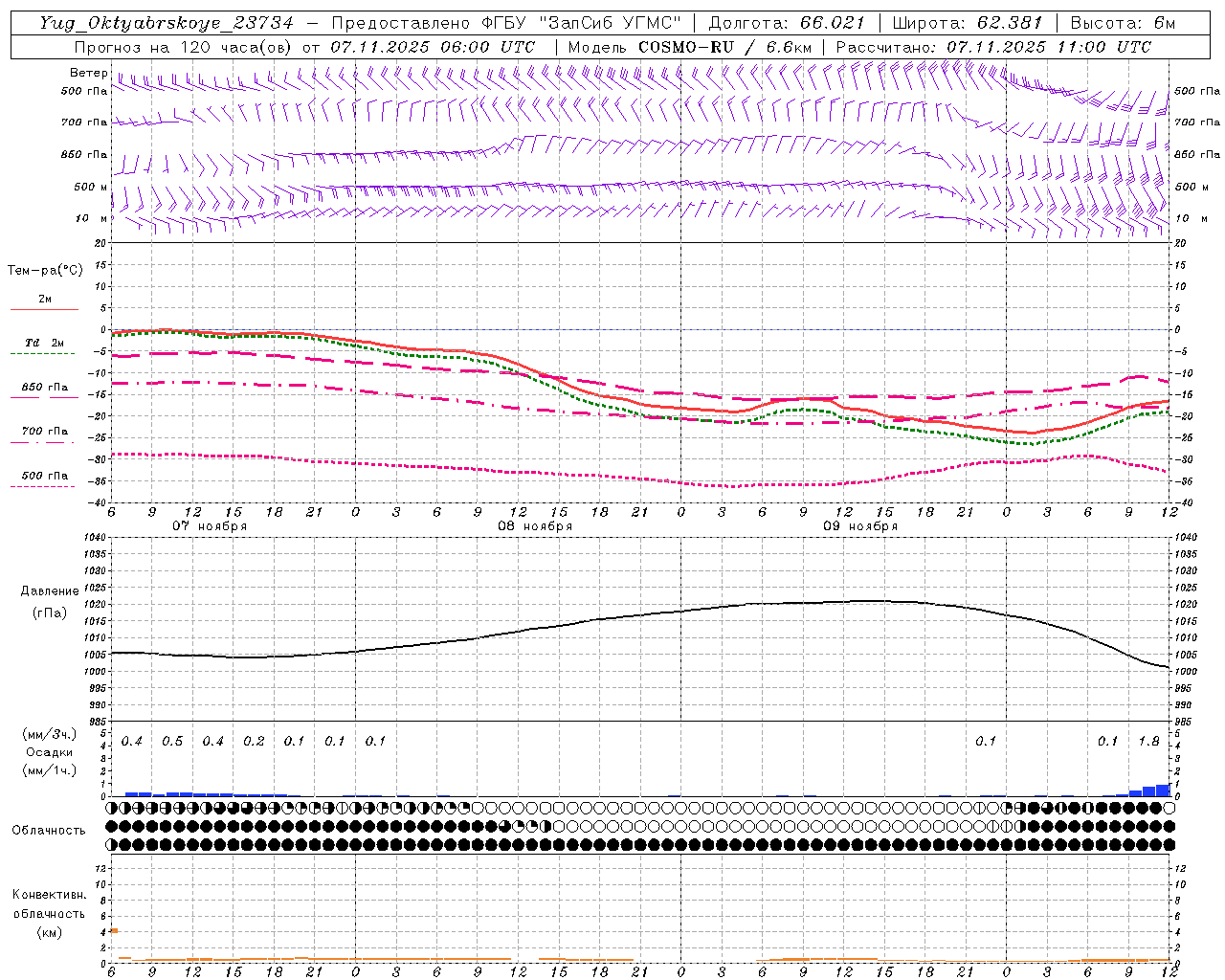Click the orange convective marker at 4 km
The height and width of the screenshot is (980, 1225).
(114, 931)
